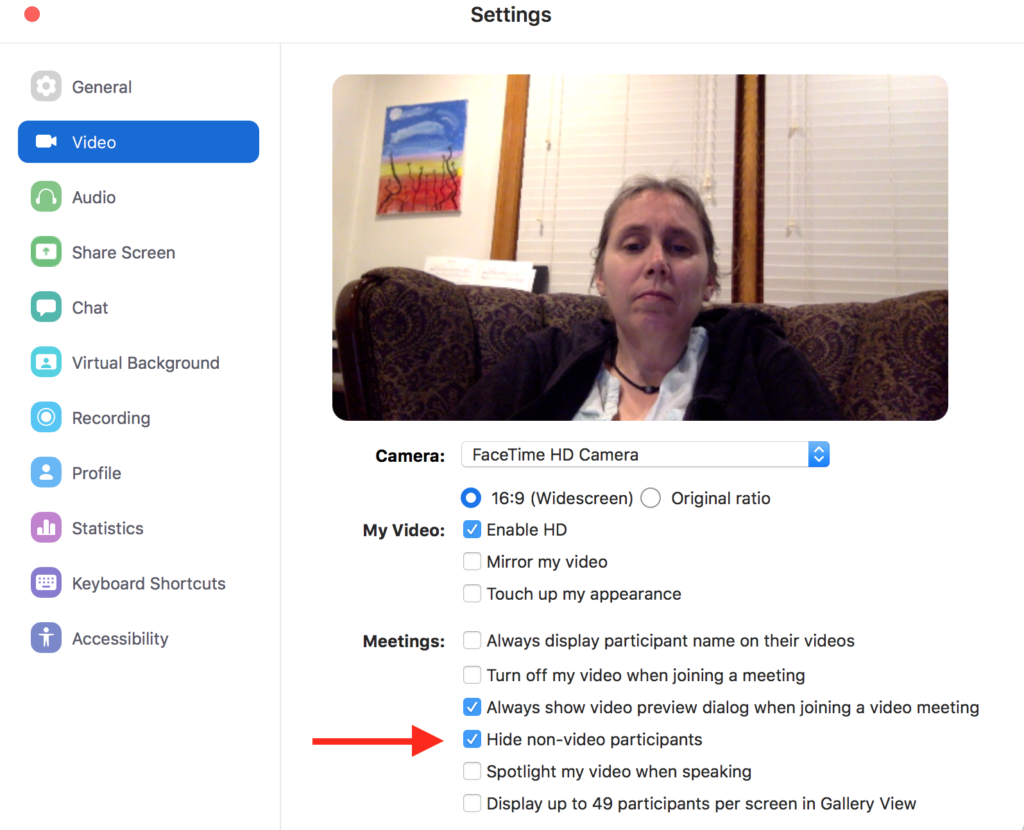Screen dimensions: 1024x830
Task: Open the Accessibility figure icon
Action: point(46,638)
